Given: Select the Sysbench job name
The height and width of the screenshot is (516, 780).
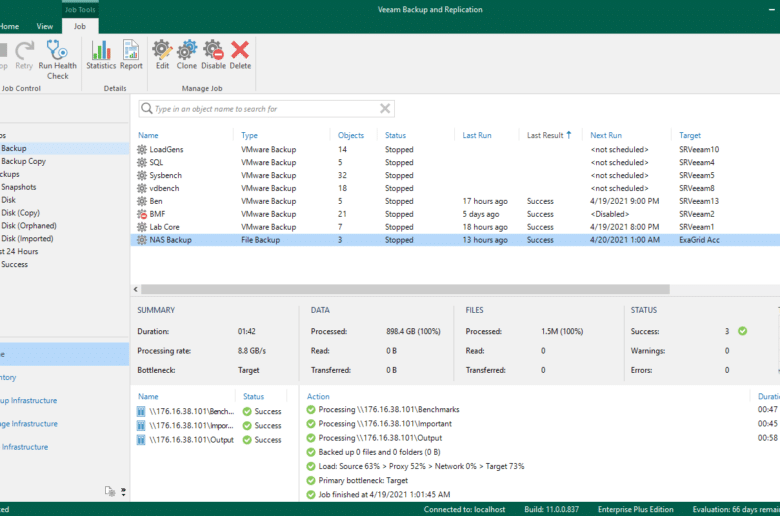Looking at the screenshot, I should click(166, 175).
